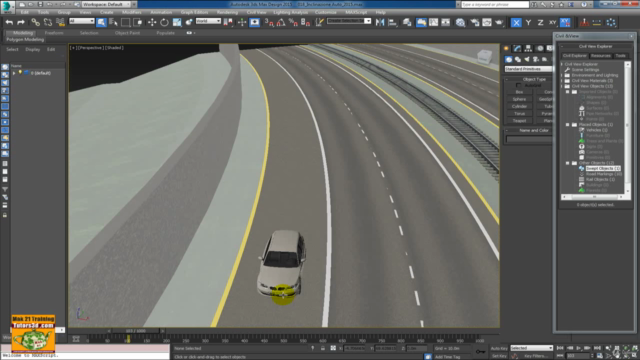This screenshot has width=640, height=360.
Task: Click the Redo arrow in the main toolbar
Action: [21, 22]
